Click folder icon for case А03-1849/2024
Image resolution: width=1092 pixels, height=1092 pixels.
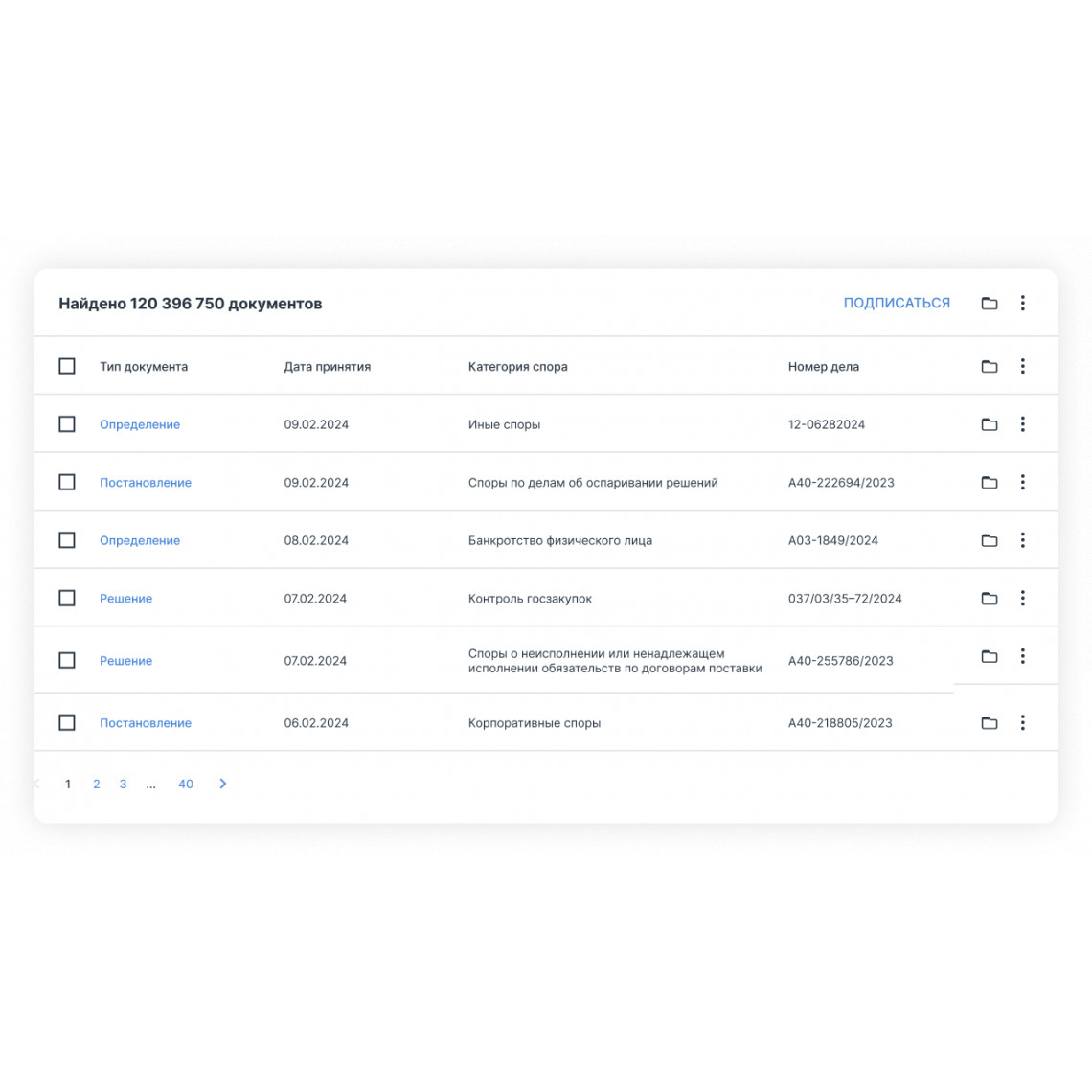[989, 540]
